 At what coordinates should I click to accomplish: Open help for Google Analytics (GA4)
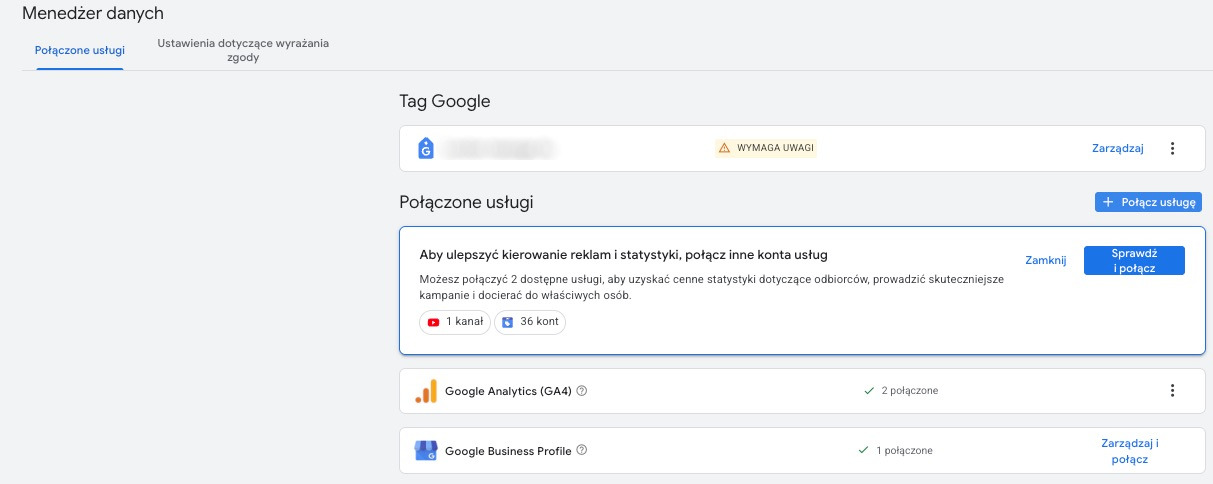582,391
